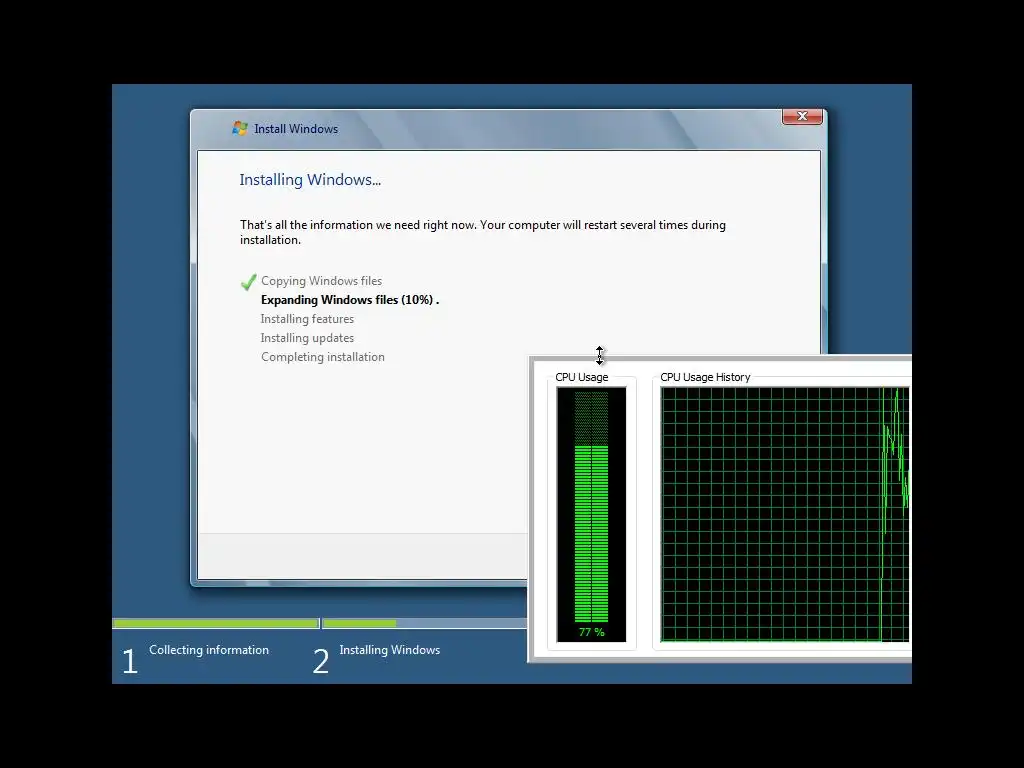The height and width of the screenshot is (768, 1024).
Task: Click the '77 %' CPU usage value
Action: click(x=592, y=632)
